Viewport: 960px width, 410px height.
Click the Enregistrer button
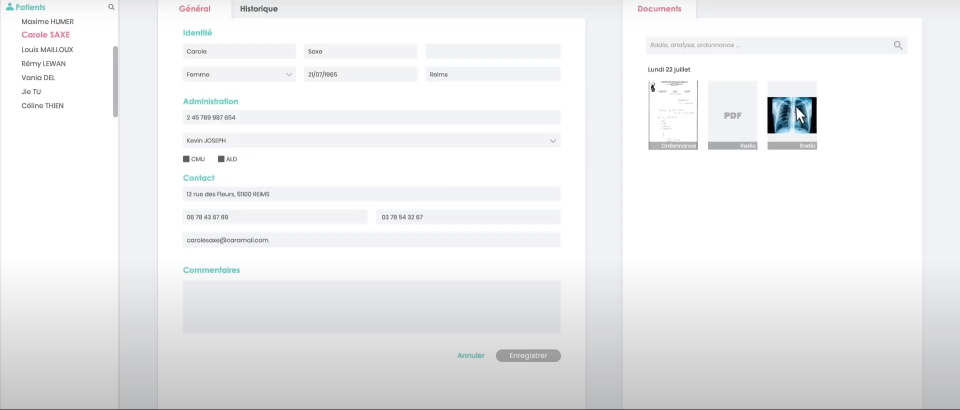pyautogui.click(x=528, y=356)
